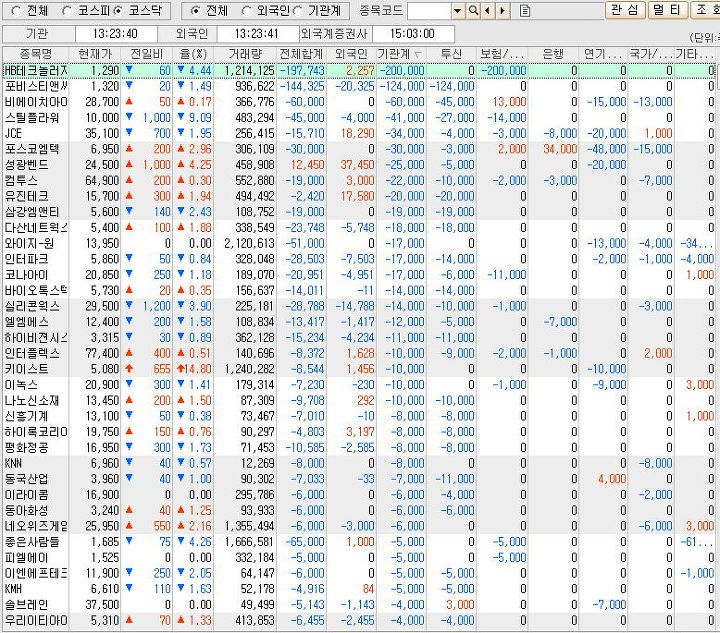This screenshot has height=633, width=720.
Task: Select the 실리콘웍스 stock name
Action: coord(32,306)
